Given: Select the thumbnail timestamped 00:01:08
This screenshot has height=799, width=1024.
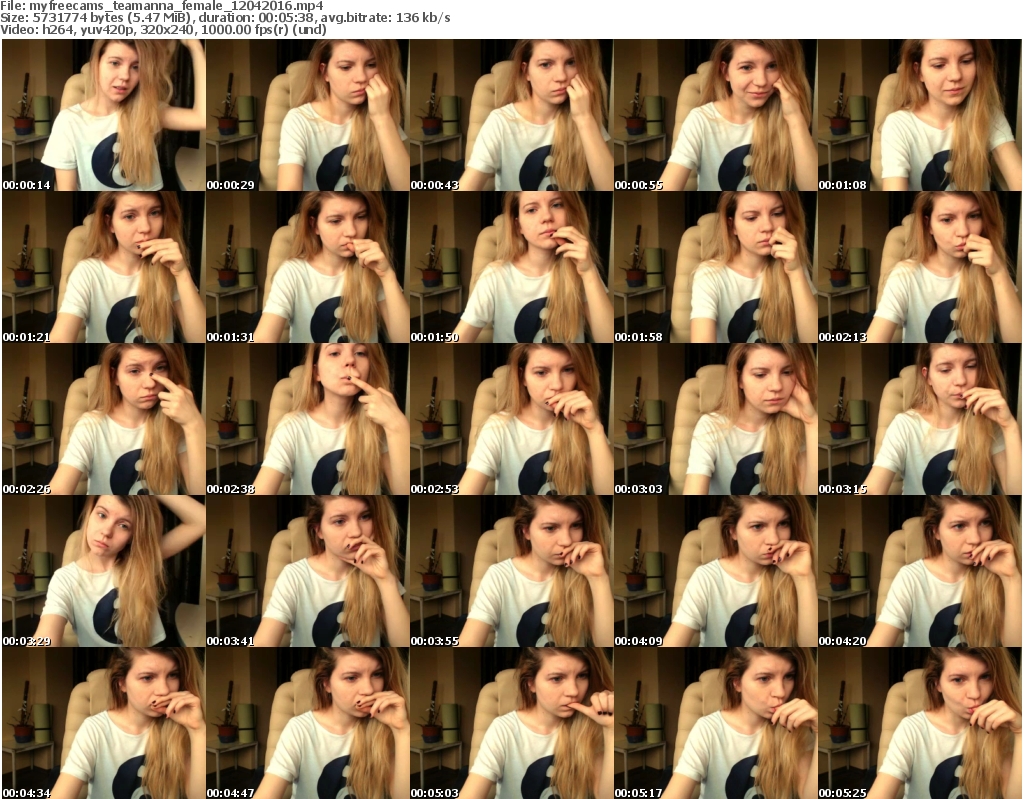Looking at the screenshot, I should click(920, 115).
